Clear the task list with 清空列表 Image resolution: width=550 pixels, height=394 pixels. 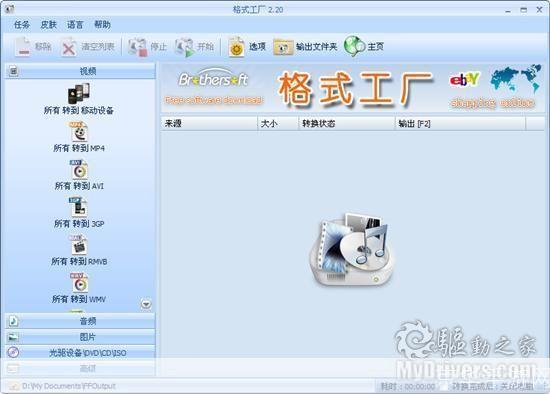pyautogui.click(x=88, y=47)
